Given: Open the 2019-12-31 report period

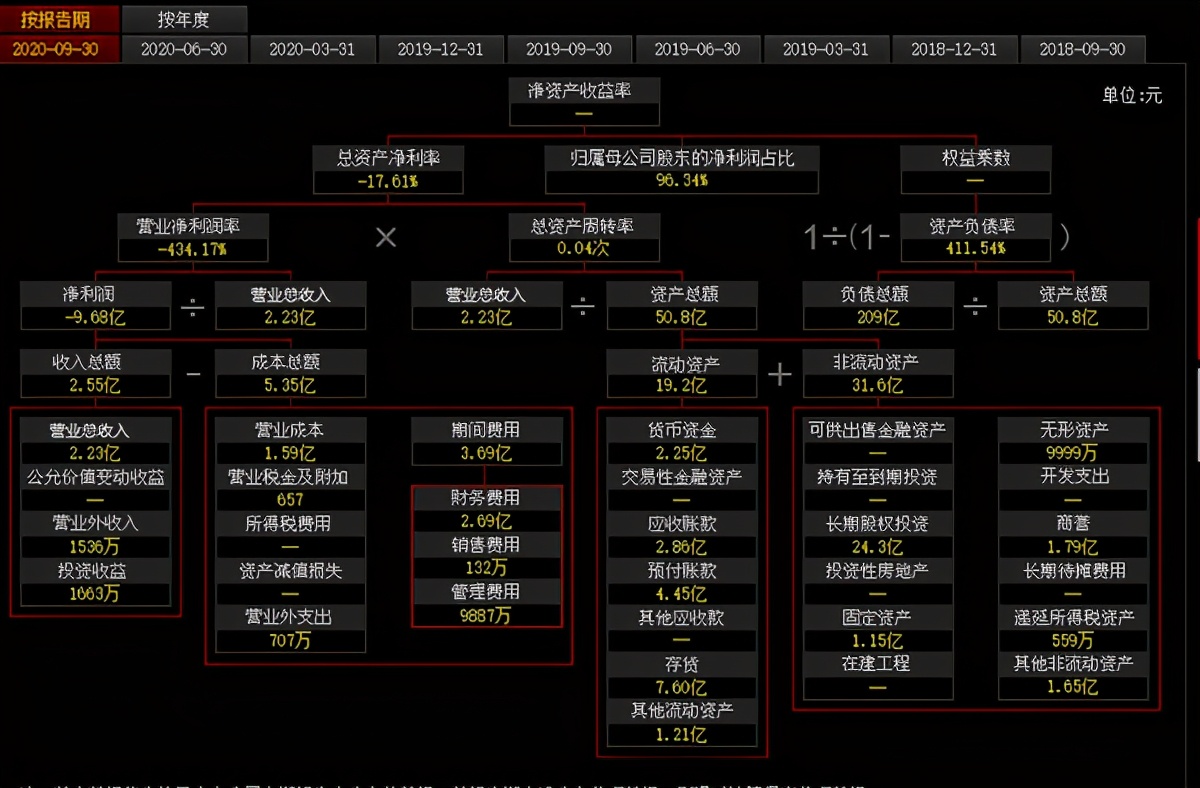Looking at the screenshot, I should [x=441, y=49].
